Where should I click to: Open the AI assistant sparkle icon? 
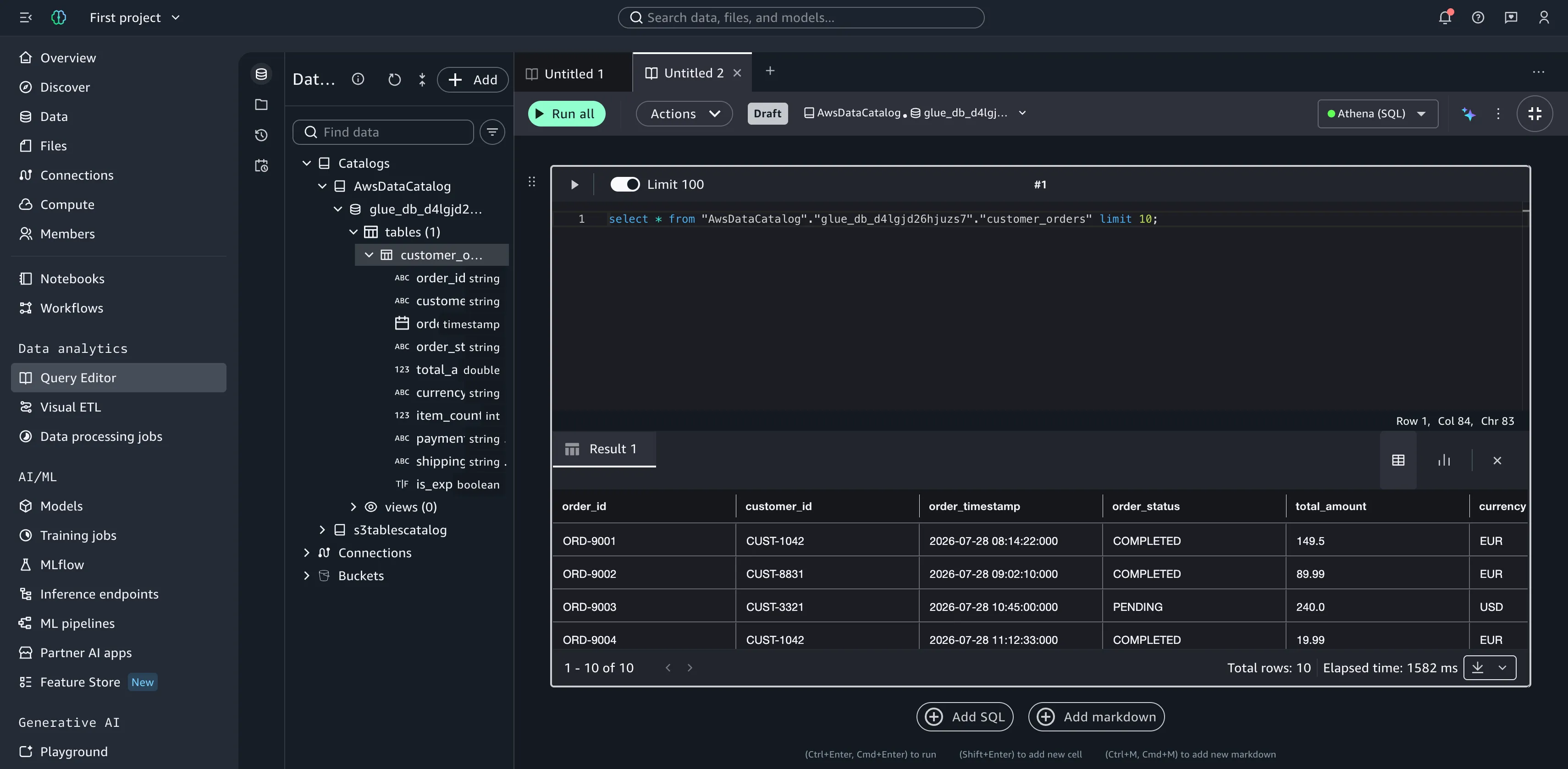point(1469,114)
